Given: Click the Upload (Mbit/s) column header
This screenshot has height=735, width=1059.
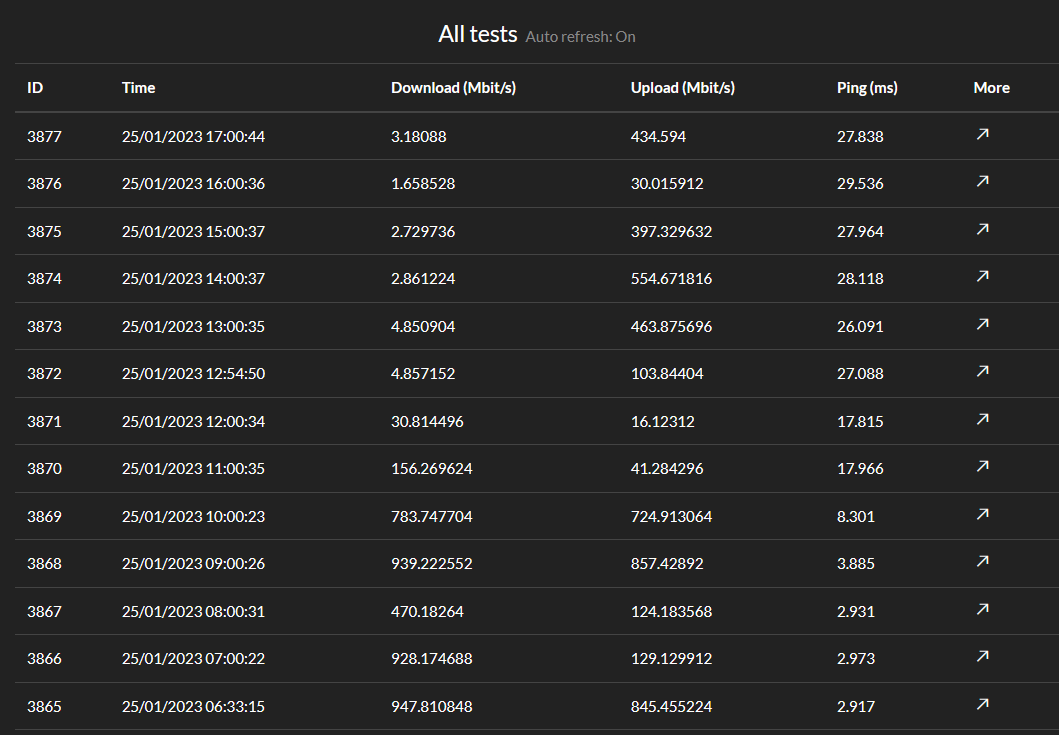Looking at the screenshot, I should tap(682, 88).
